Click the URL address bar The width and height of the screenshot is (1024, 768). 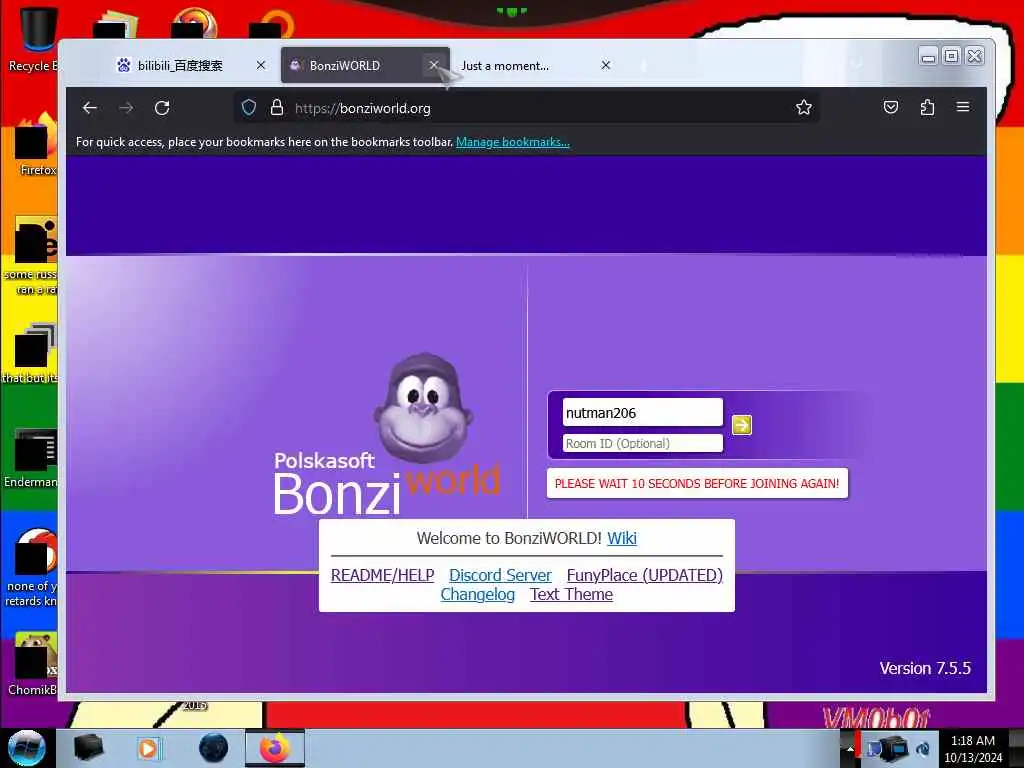(526, 108)
